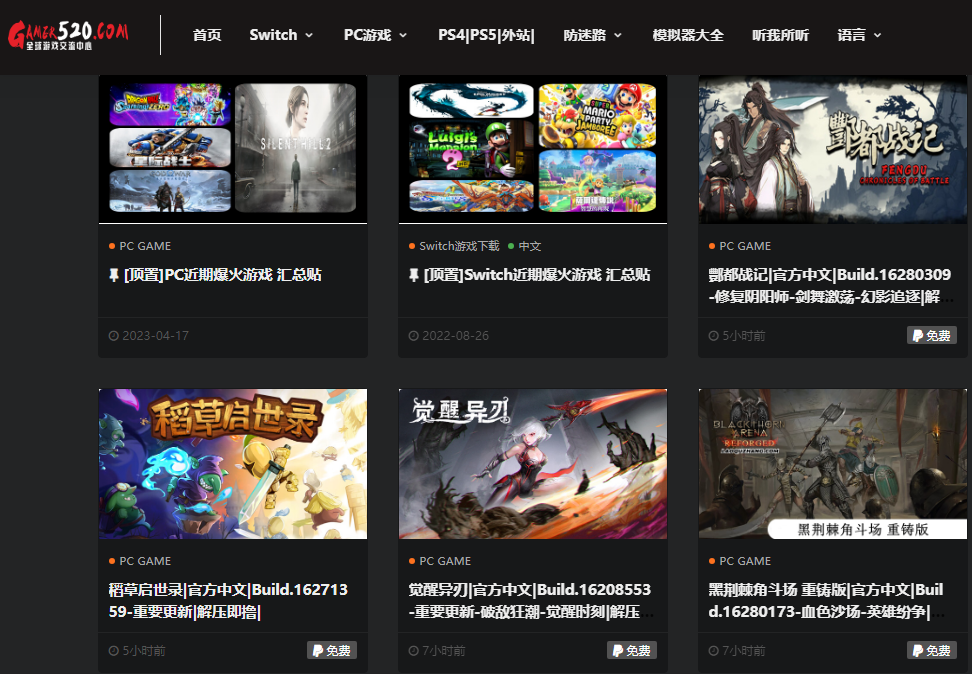Screen dimensions: 972x674
Task: Click clock icon on 觉醒异刃 card footer
Action: tap(413, 651)
